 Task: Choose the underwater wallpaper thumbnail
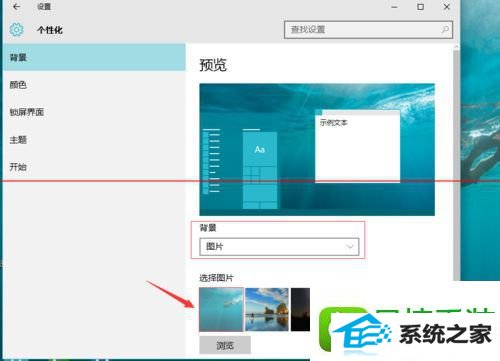[221, 310]
